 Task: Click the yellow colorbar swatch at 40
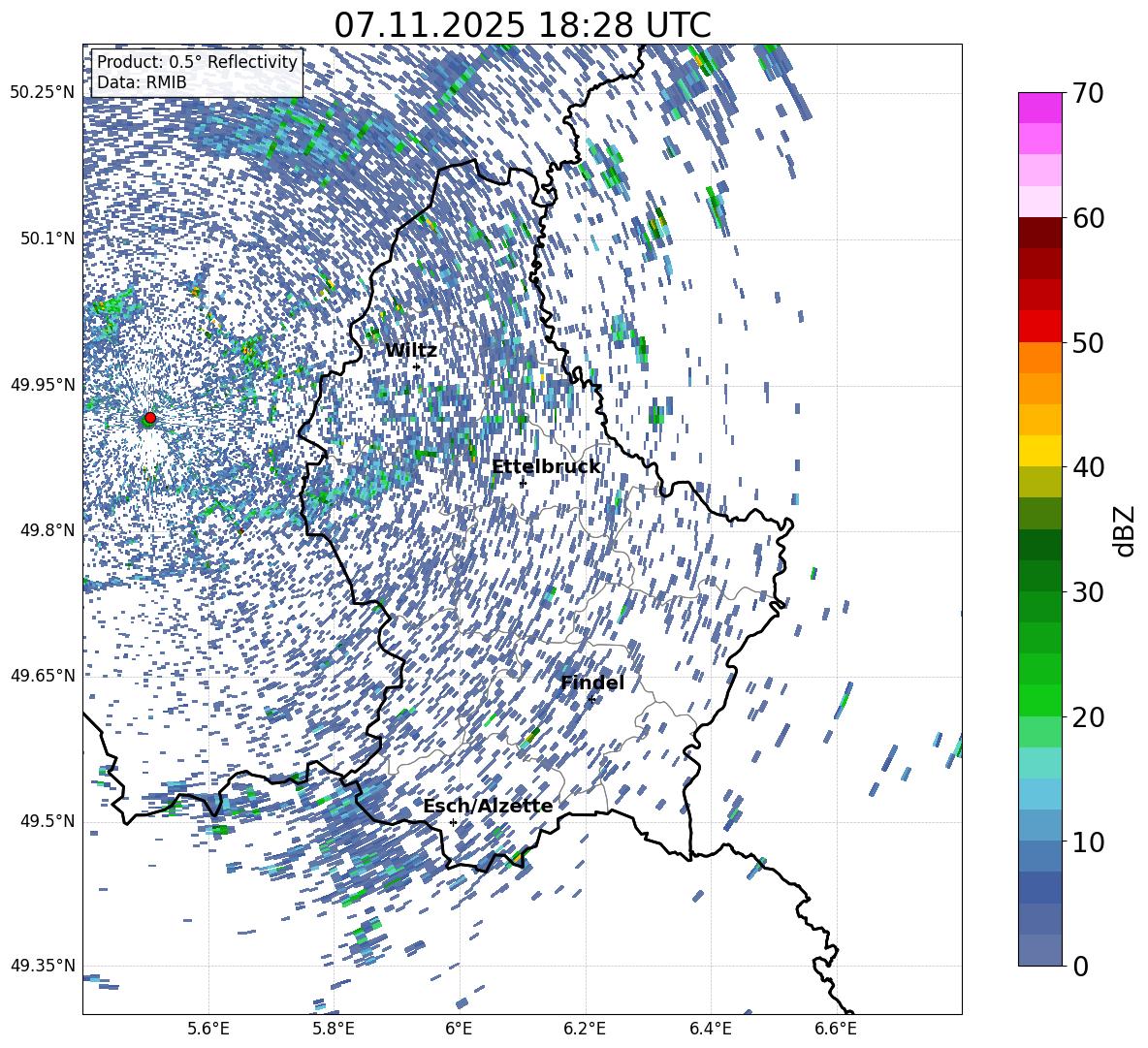pos(1039,451)
